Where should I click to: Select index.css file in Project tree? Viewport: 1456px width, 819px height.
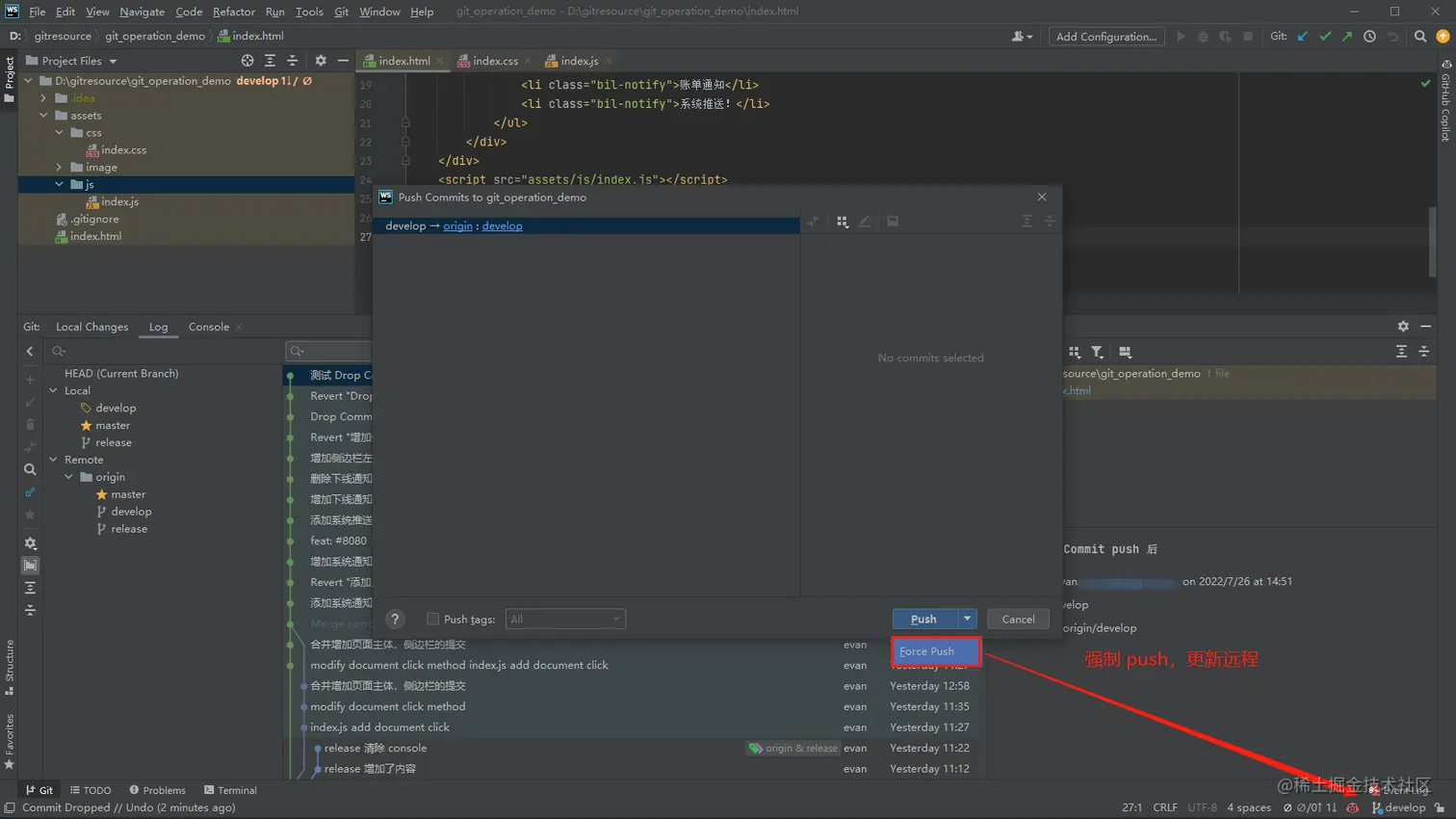click(124, 150)
